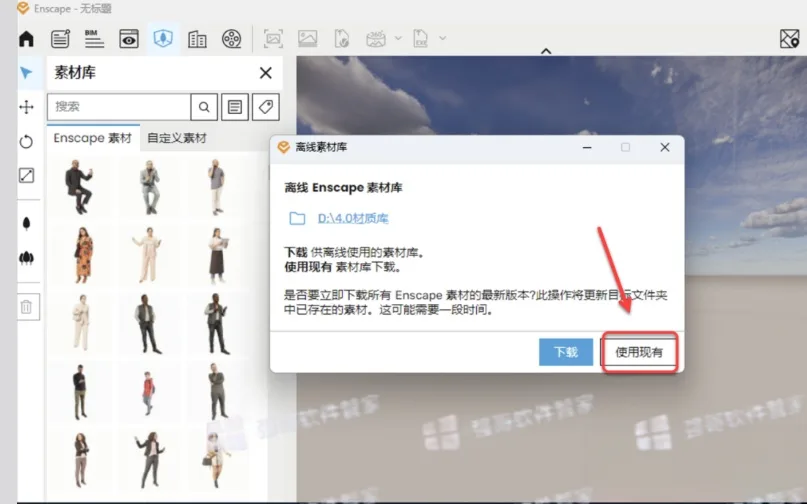807x504 pixels.
Task: Click the Home icon in Enscape toolbar
Action: [26, 39]
